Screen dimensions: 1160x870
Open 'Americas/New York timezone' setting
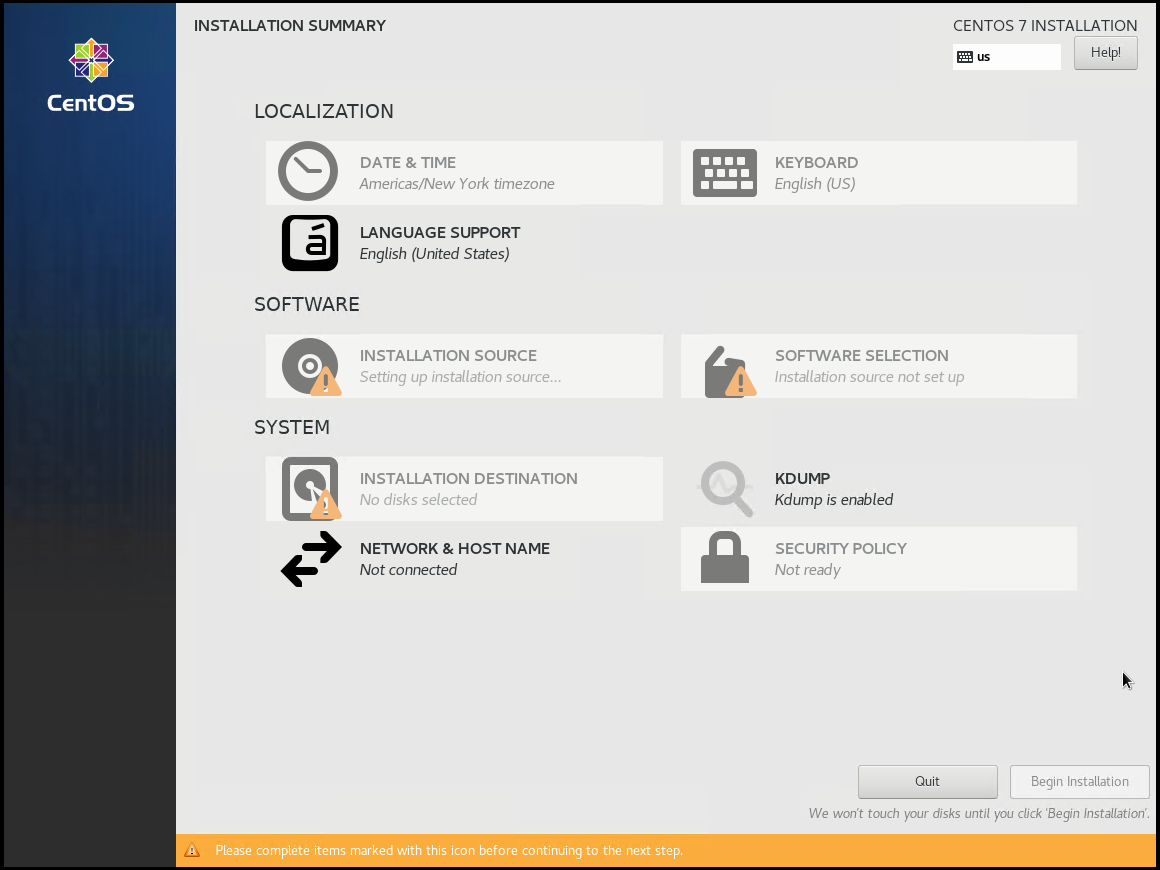click(456, 184)
